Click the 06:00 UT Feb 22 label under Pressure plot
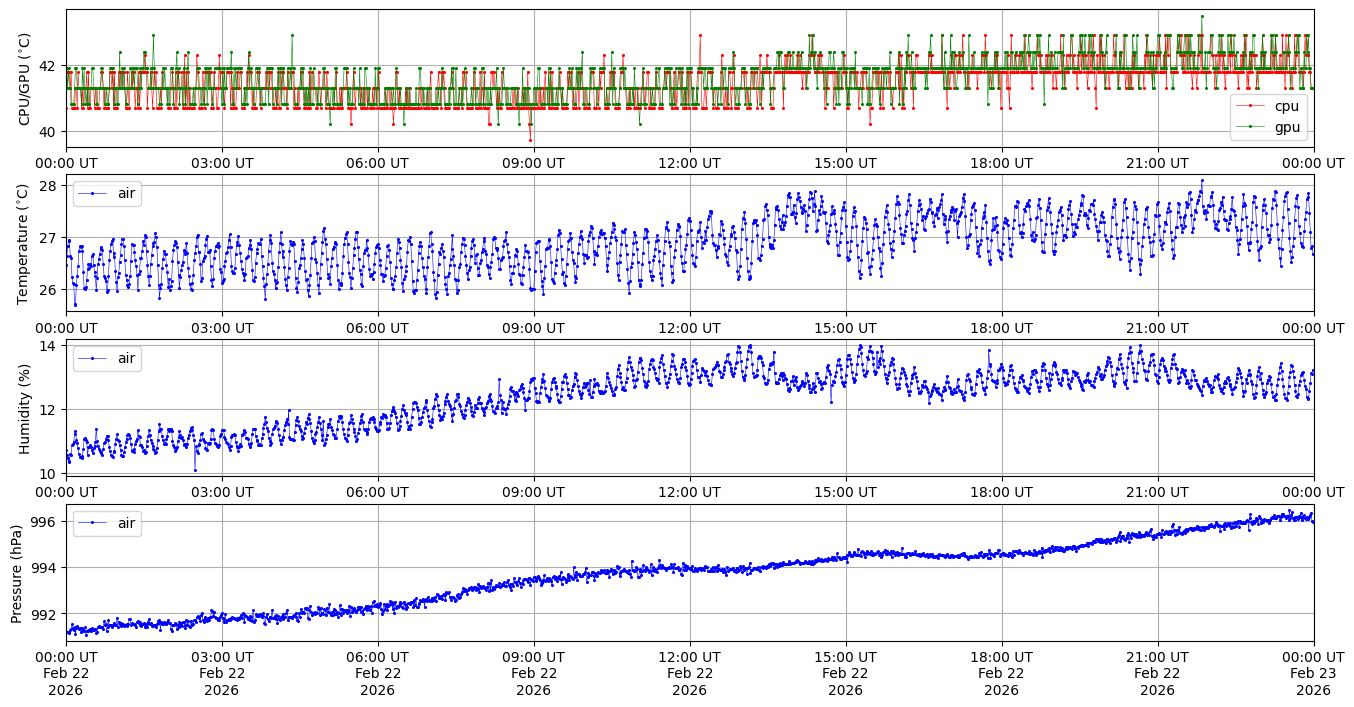 pyautogui.click(x=377, y=673)
